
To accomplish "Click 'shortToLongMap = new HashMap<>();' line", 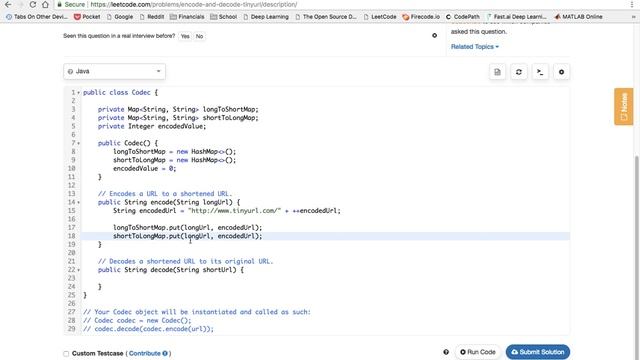I will coord(174,160).
